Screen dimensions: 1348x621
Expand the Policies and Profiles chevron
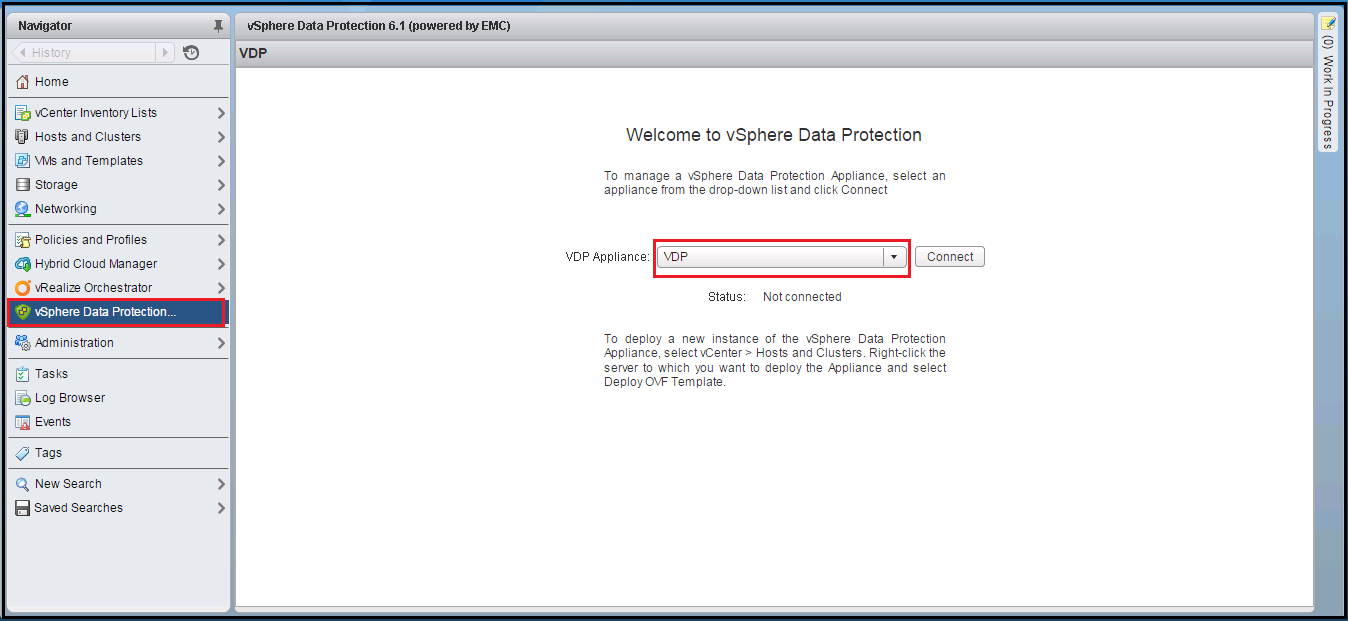[x=221, y=240]
